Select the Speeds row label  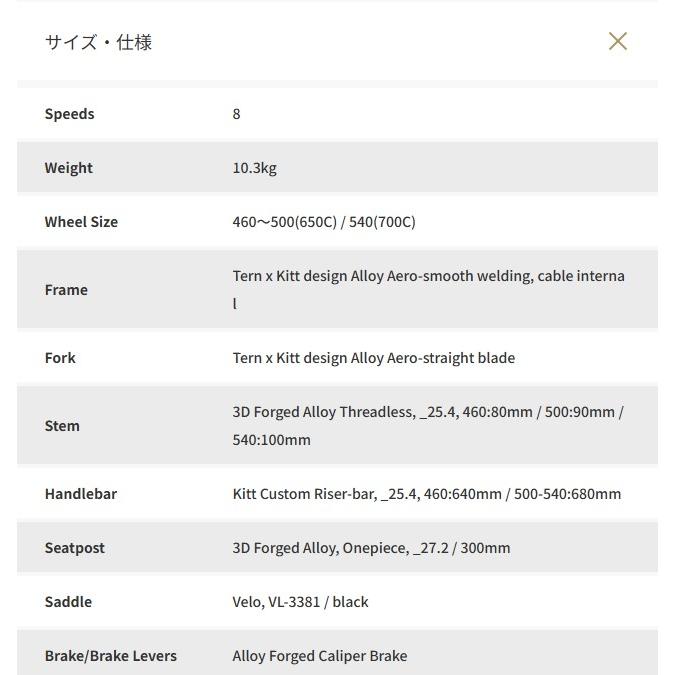click(x=69, y=114)
